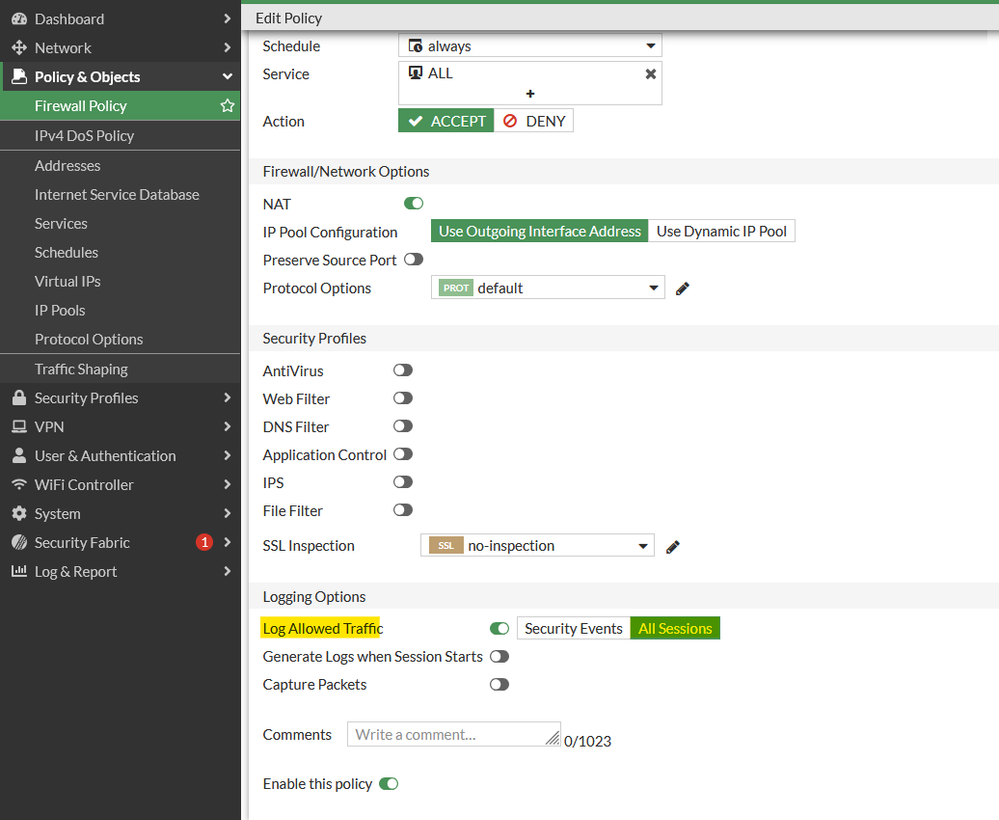999x820 pixels.
Task: Set Action to ACCEPT
Action: point(446,120)
